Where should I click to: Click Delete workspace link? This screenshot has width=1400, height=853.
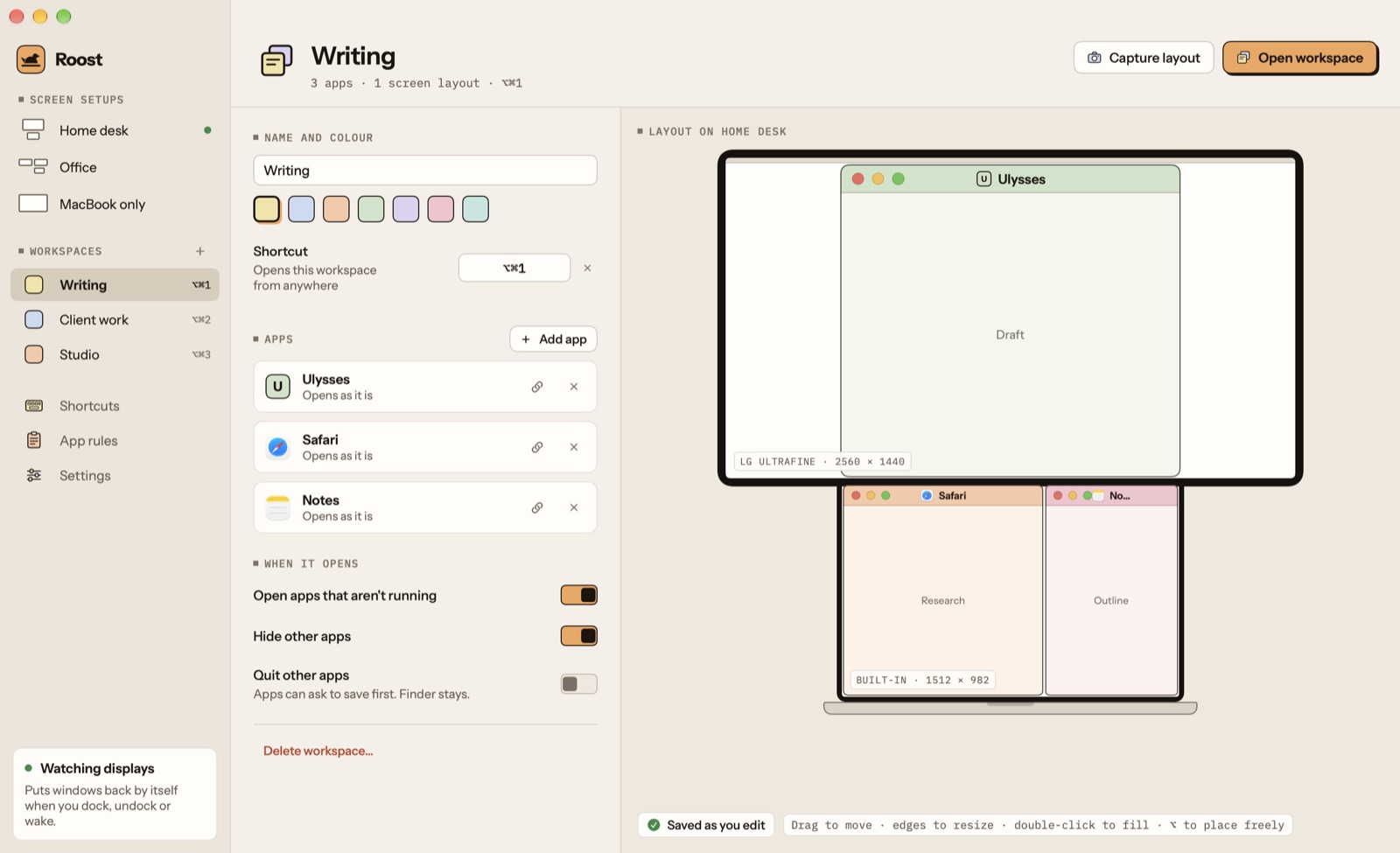[x=318, y=751]
